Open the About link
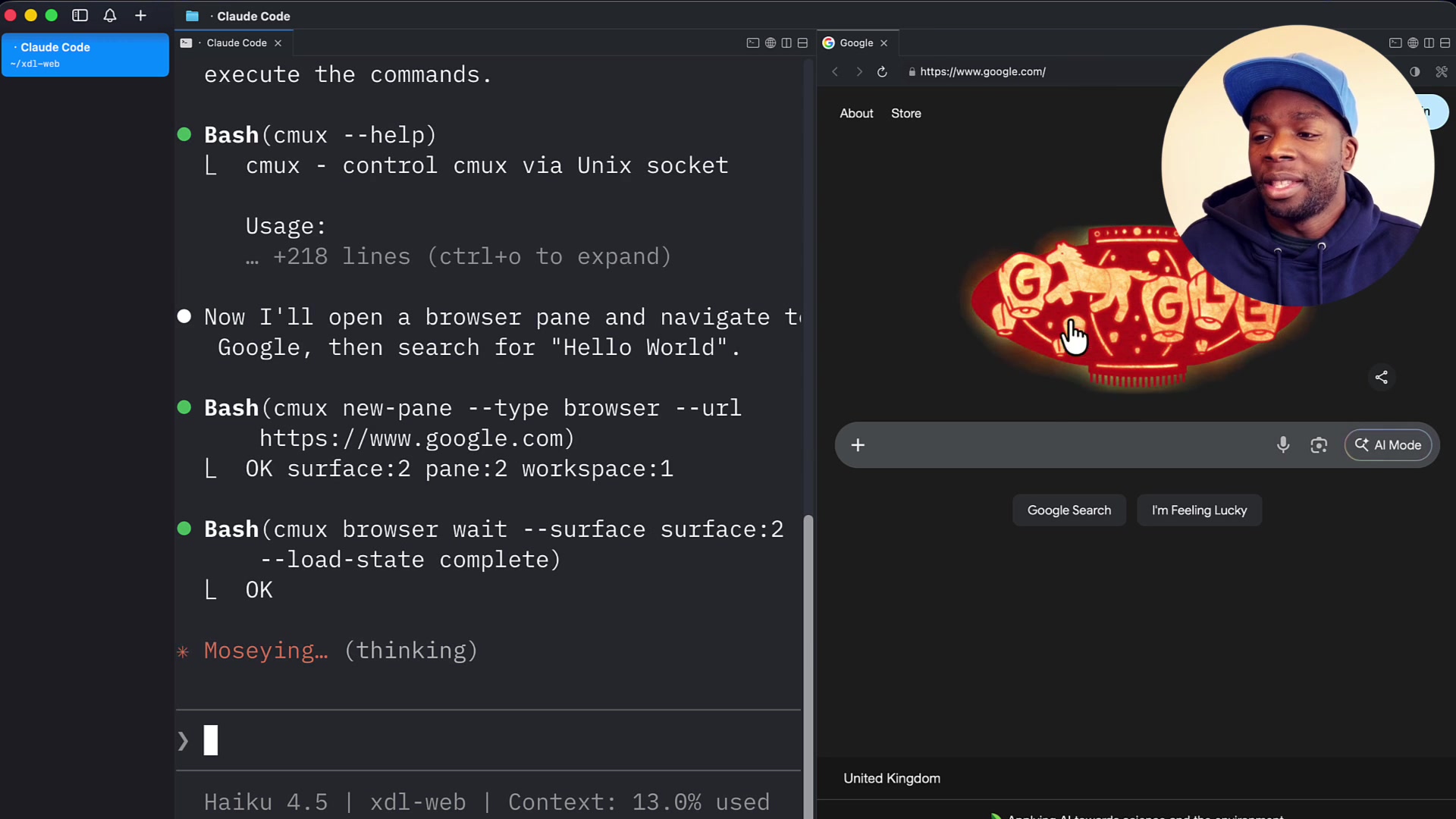1456x819 pixels. click(x=856, y=113)
